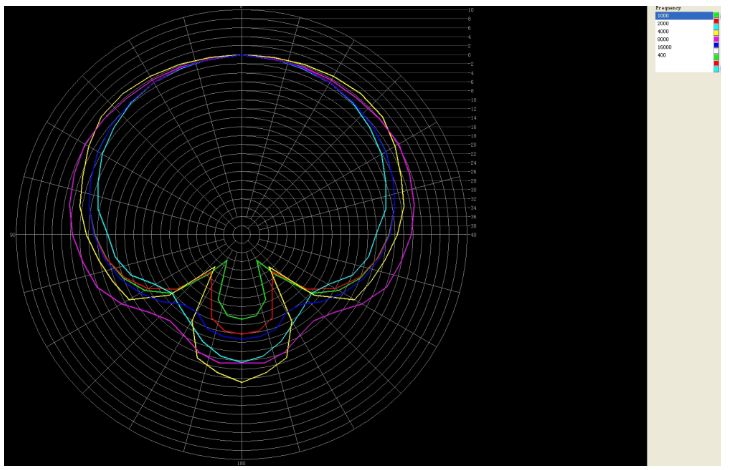Choose the 4000 frequency list item
The height and width of the screenshot is (470, 730).
click(x=664, y=32)
